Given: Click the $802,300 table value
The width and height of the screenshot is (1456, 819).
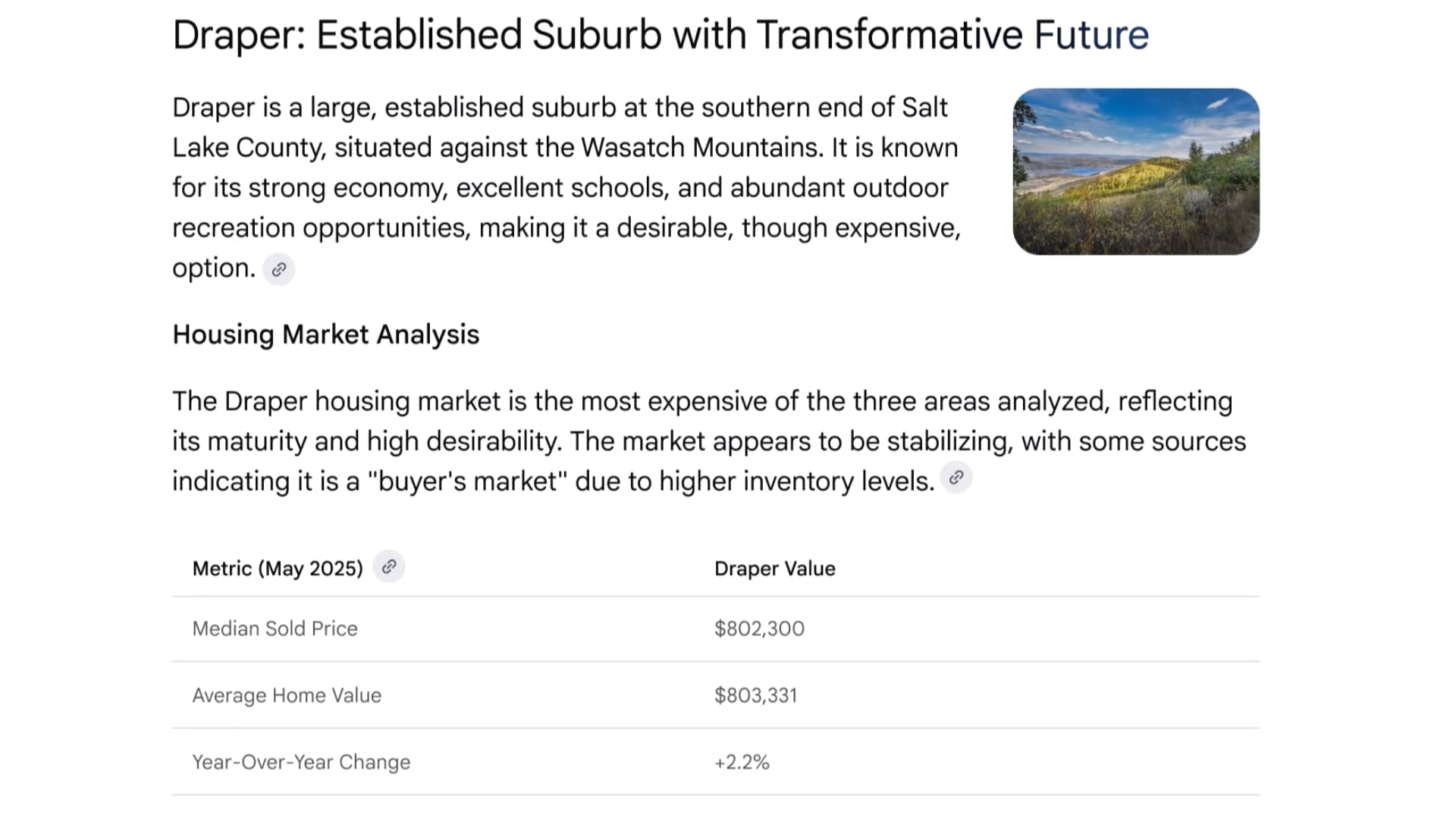Looking at the screenshot, I should (x=759, y=629).
